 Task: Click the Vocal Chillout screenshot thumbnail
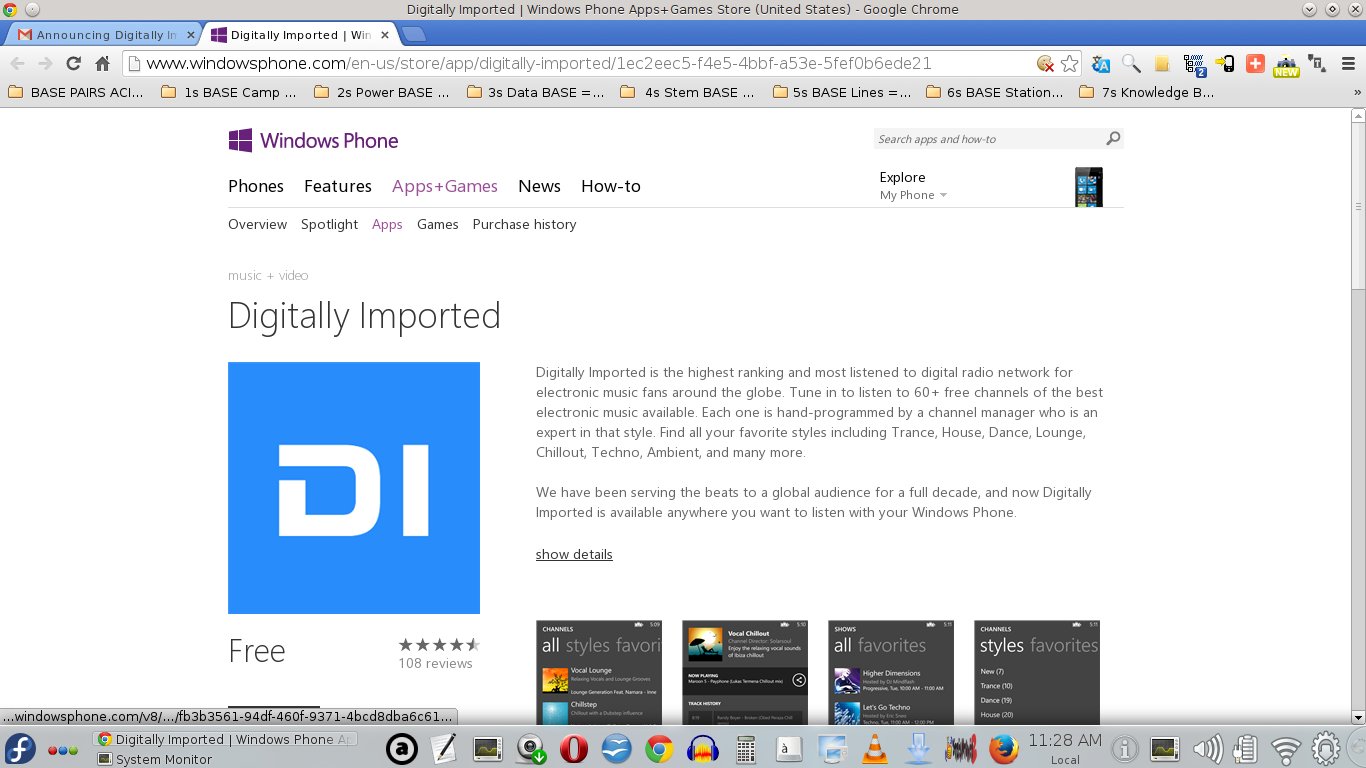coord(745,672)
